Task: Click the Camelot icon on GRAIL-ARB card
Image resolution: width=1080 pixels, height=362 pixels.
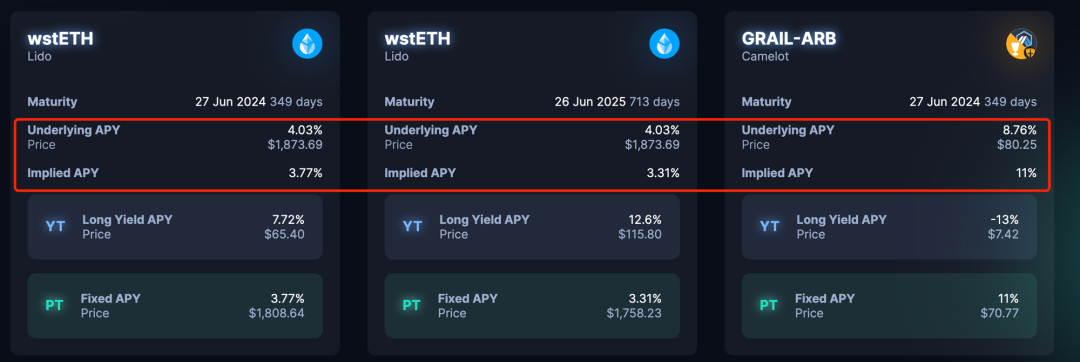Action: point(1021,45)
